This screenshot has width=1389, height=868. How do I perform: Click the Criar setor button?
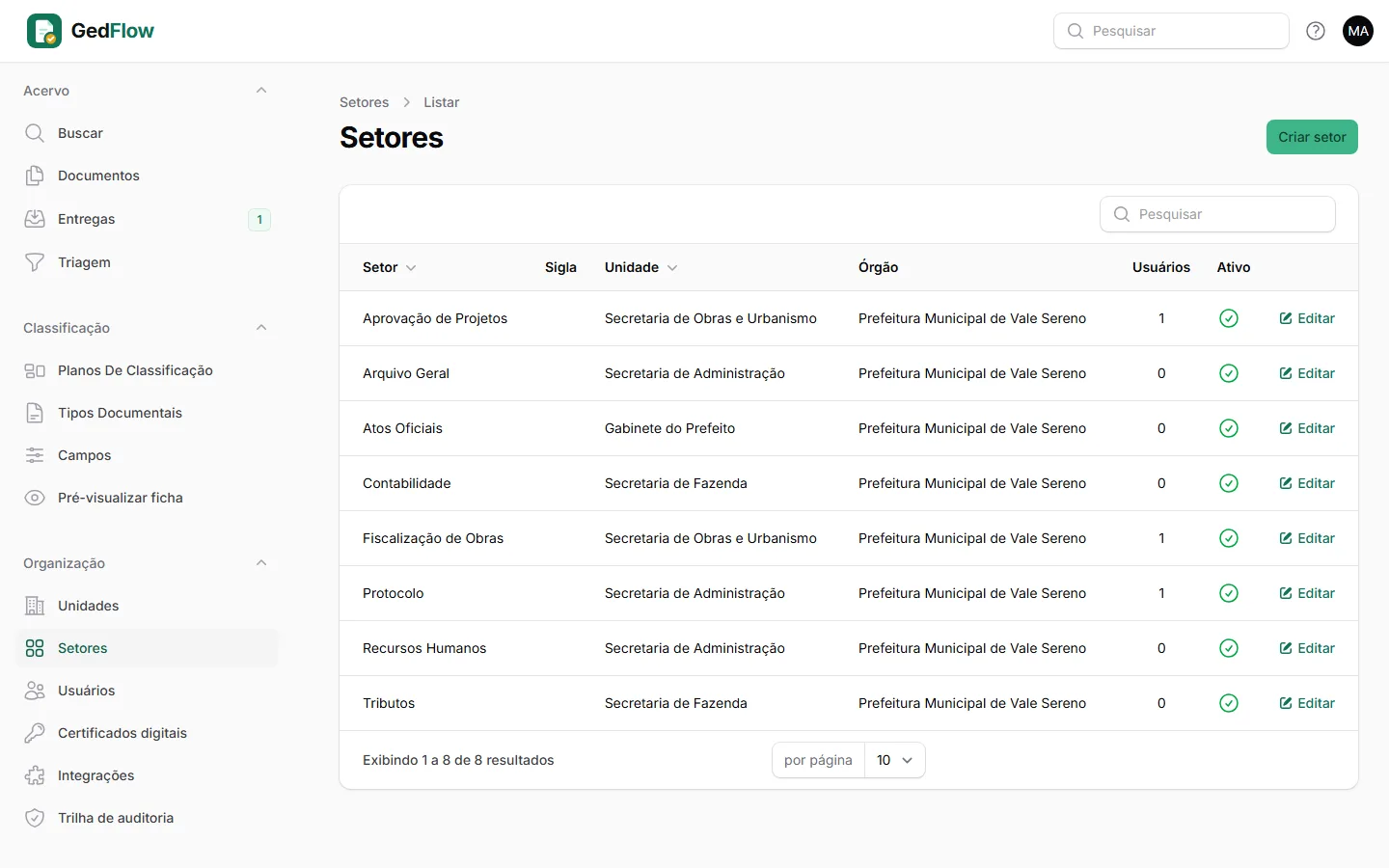pyautogui.click(x=1312, y=137)
